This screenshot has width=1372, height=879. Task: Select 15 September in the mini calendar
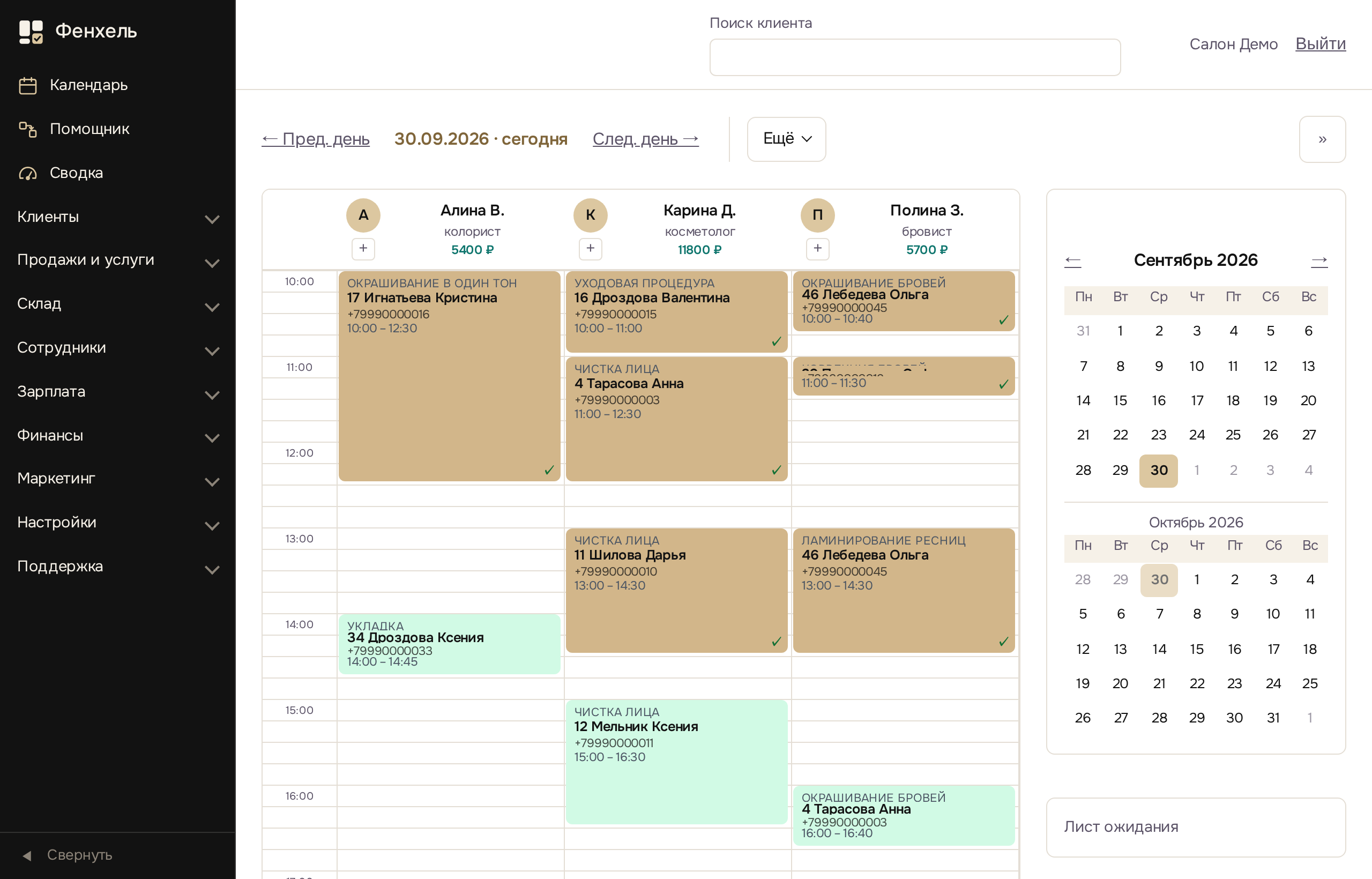(1120, 401)
